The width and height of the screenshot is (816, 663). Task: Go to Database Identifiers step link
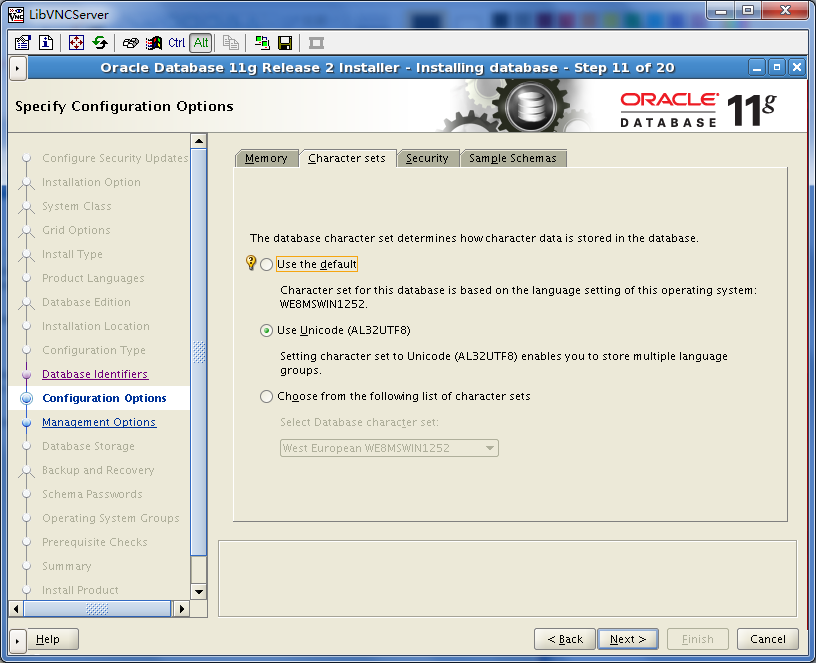(x=95, y=374)
